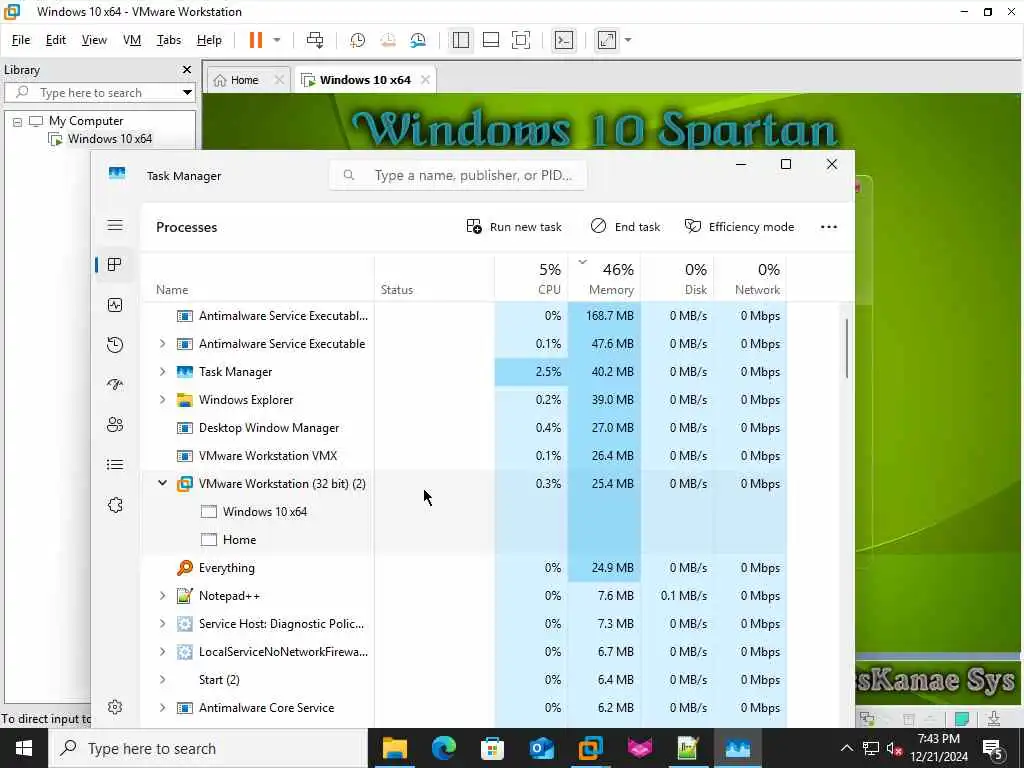Sort processes by Memory column header
Screen dimensions: 1024x768
point(605,278)
